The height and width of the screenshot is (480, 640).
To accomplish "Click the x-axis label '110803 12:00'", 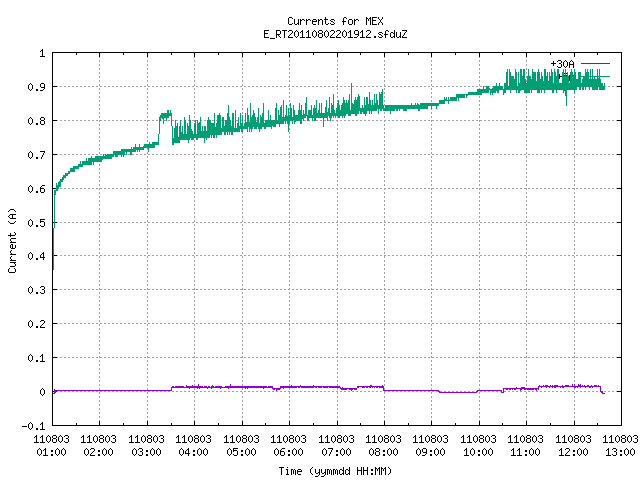I will click(x=573, y=445).
